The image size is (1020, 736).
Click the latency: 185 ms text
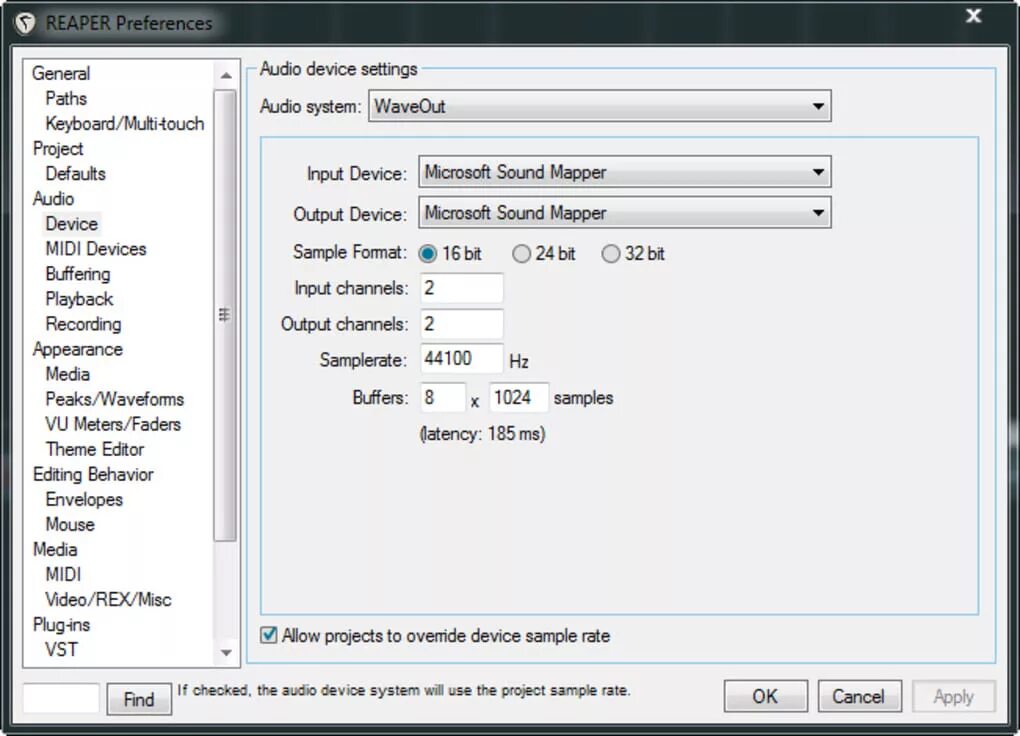[x=483, y=434]
